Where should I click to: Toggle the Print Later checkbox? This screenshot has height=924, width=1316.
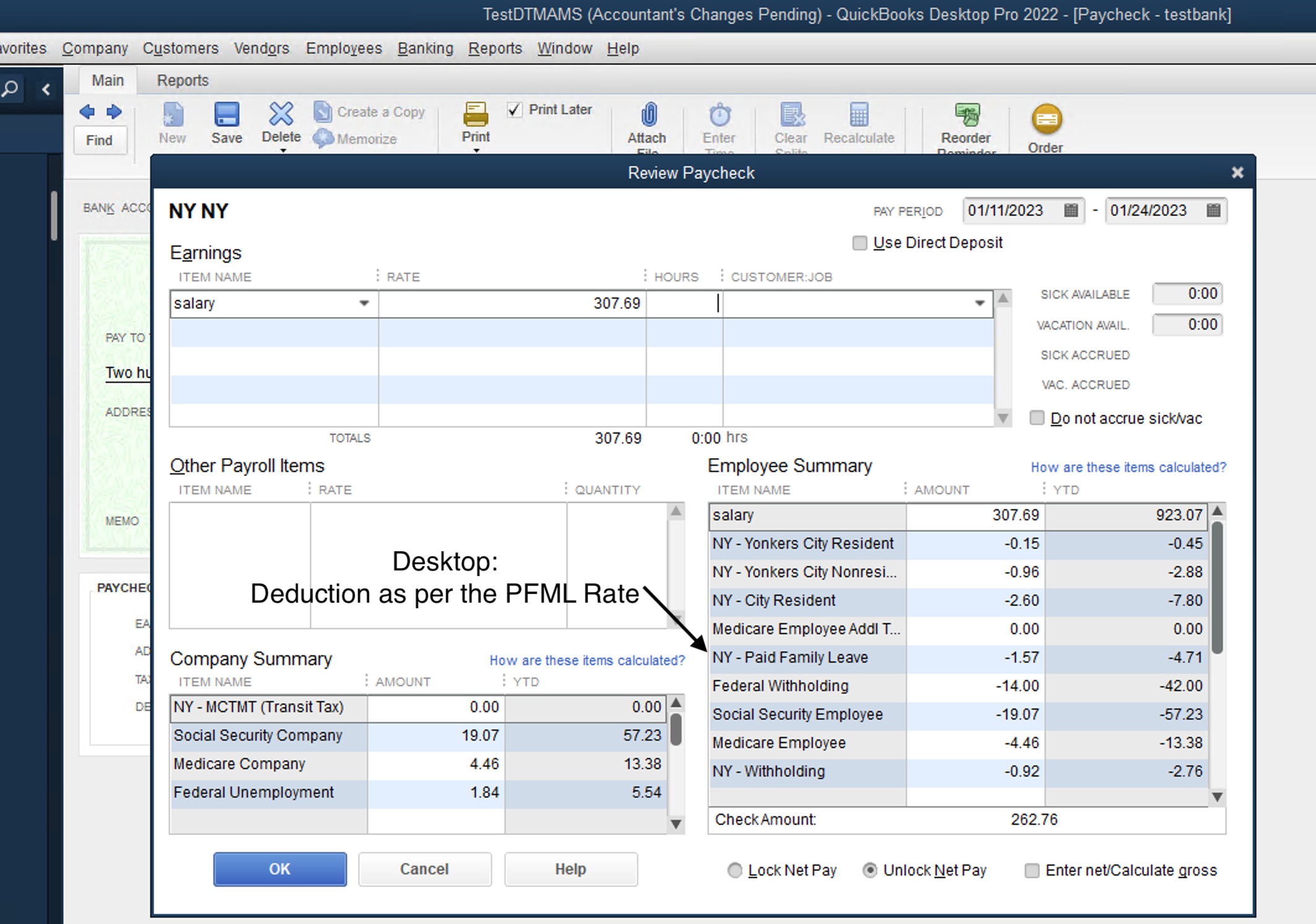[514, 110]
